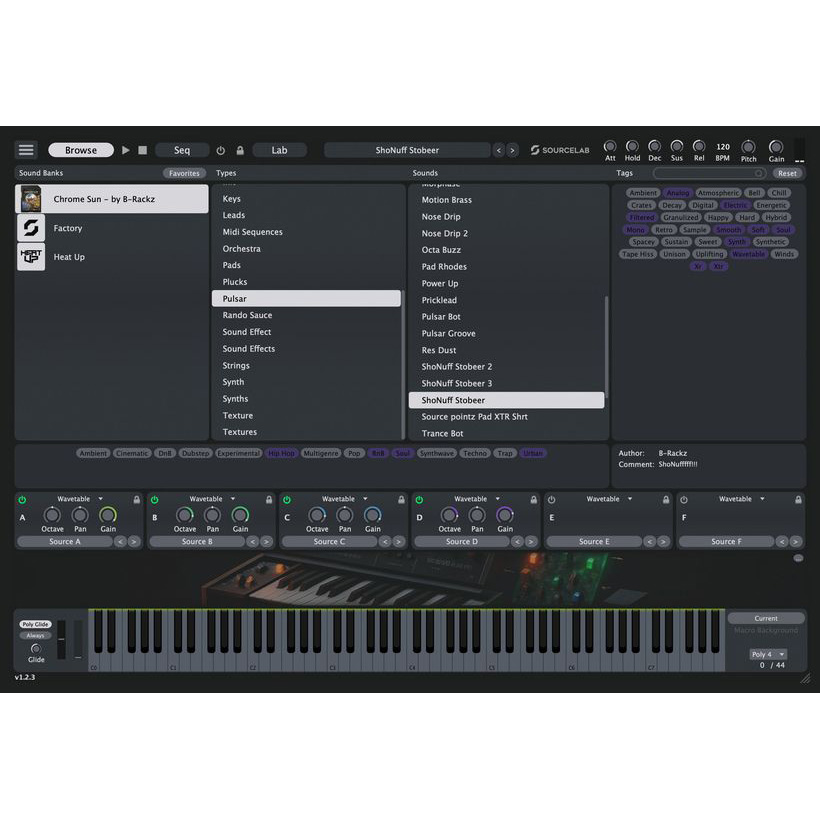The image size is (820, 820).
Task: Click the Hold envelope knob
Action: [632, 146]
